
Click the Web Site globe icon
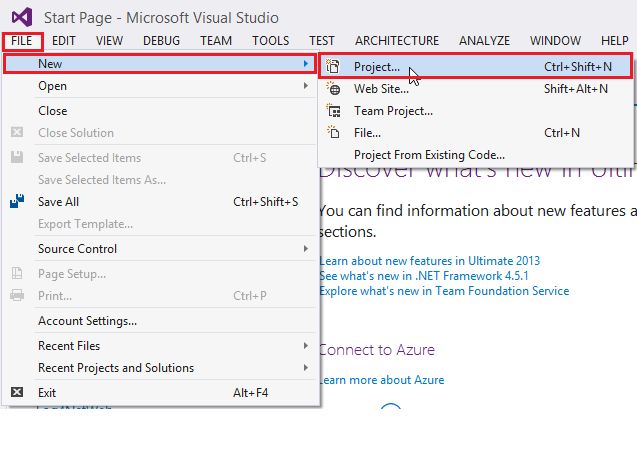[334, 89]
